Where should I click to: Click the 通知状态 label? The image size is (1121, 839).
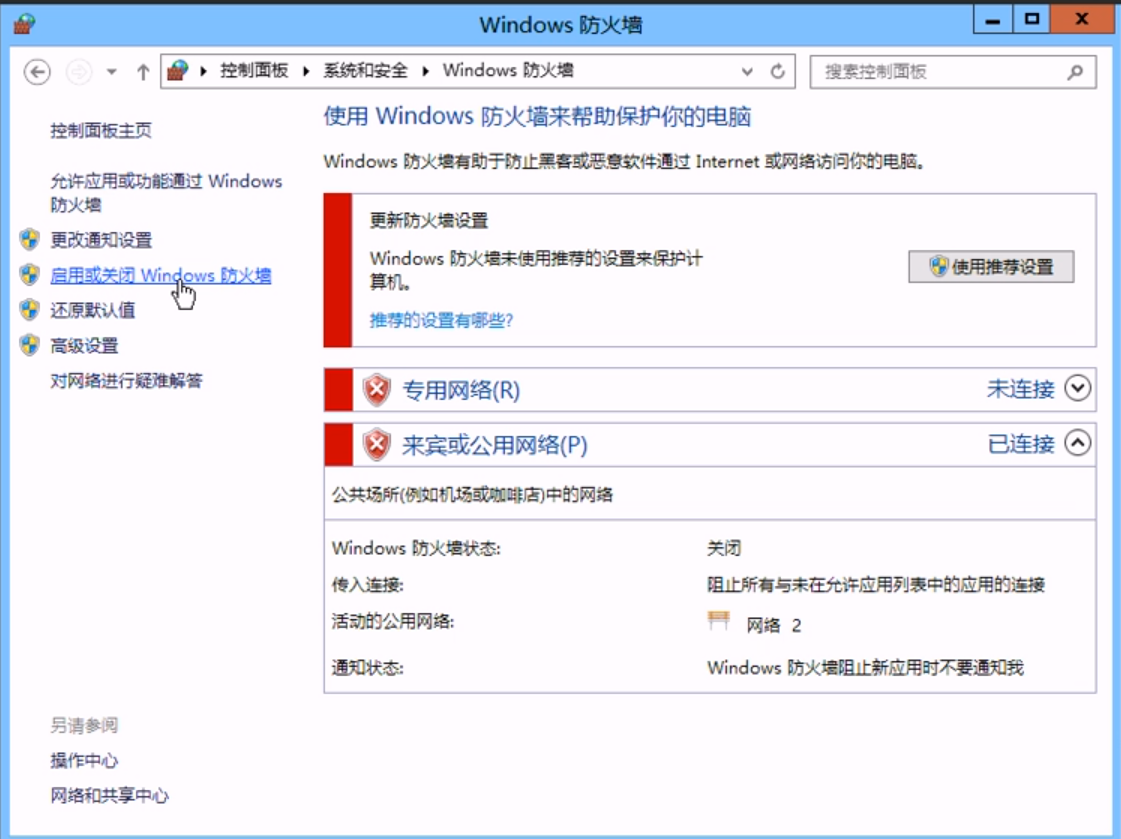coord(367,667)
